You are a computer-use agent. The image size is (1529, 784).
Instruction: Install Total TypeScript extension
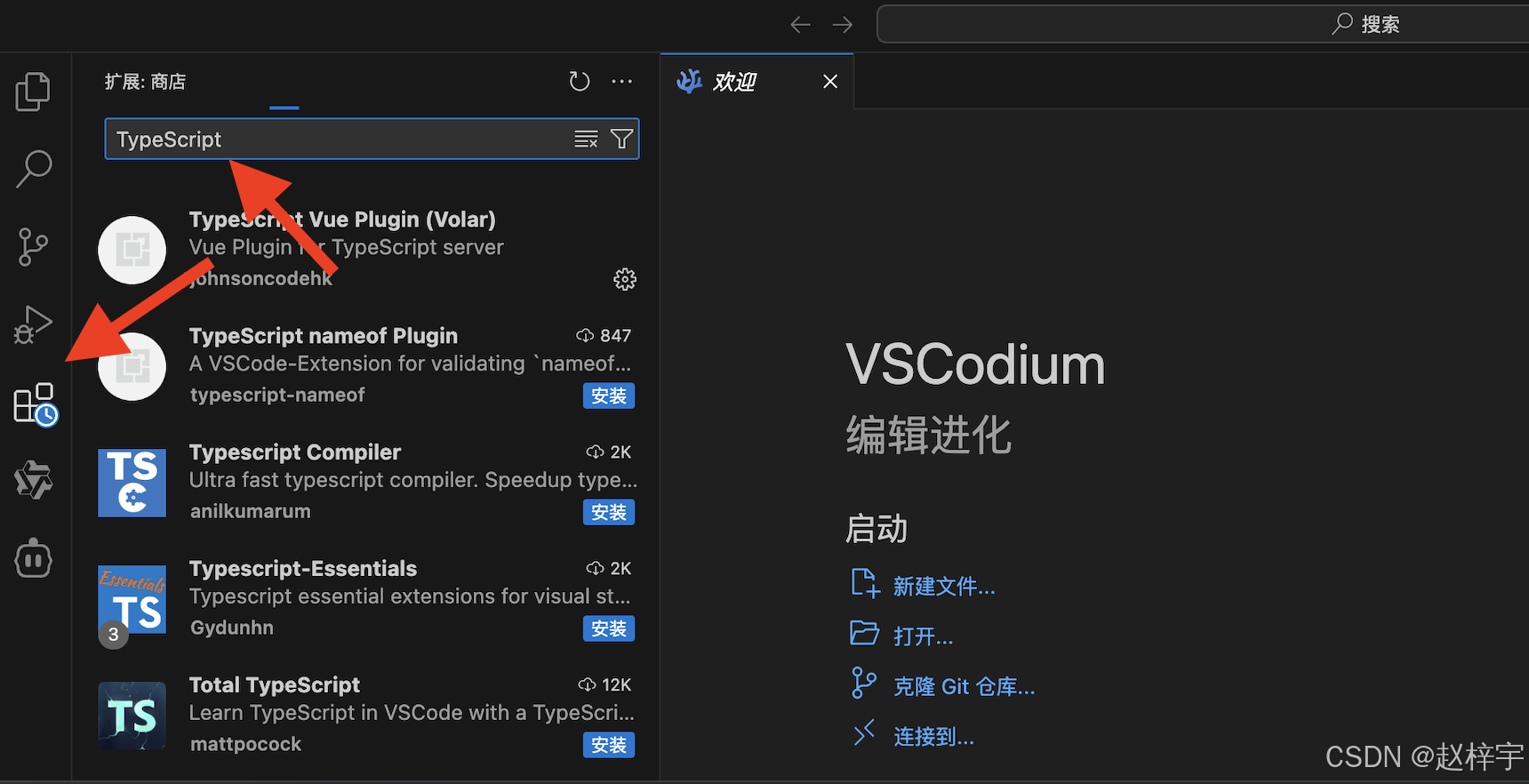pyautogui.click(x=609, y=745)
